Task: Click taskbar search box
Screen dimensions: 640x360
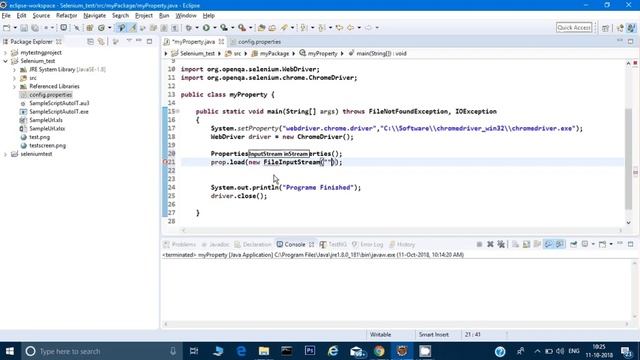Action: tap(101, 351)
